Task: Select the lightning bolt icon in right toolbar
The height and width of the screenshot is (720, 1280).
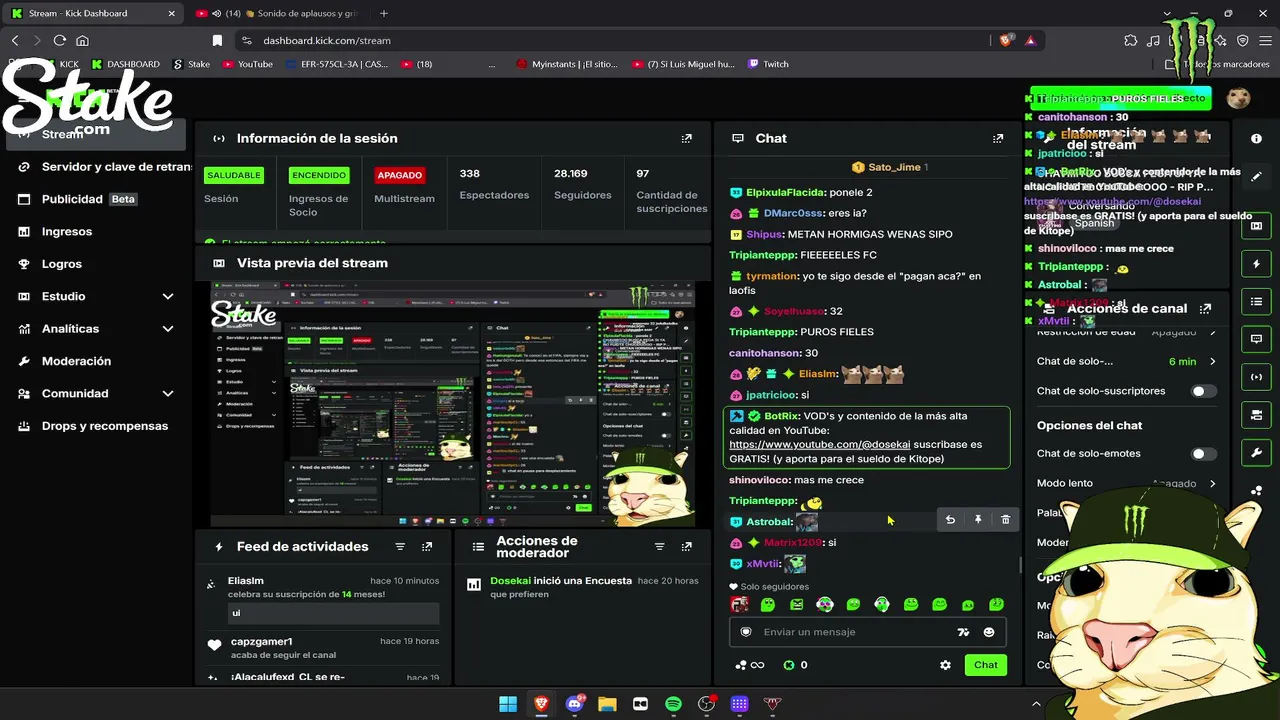Action: 1257,264
